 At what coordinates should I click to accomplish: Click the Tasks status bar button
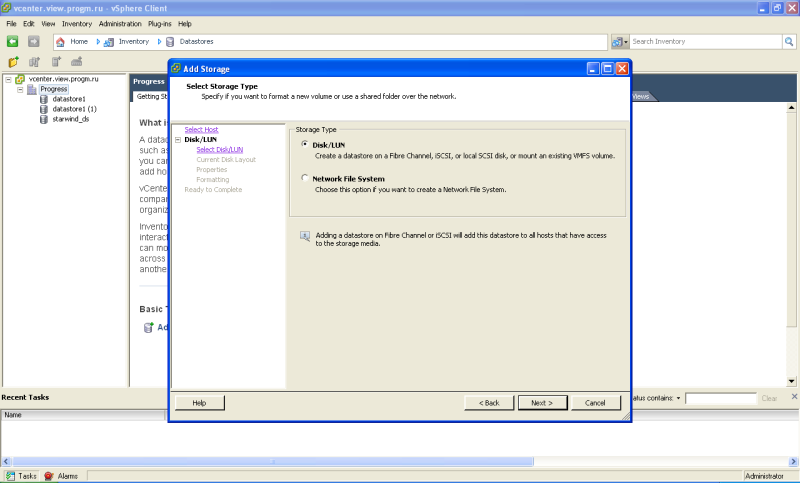click(x=21, y=476)
